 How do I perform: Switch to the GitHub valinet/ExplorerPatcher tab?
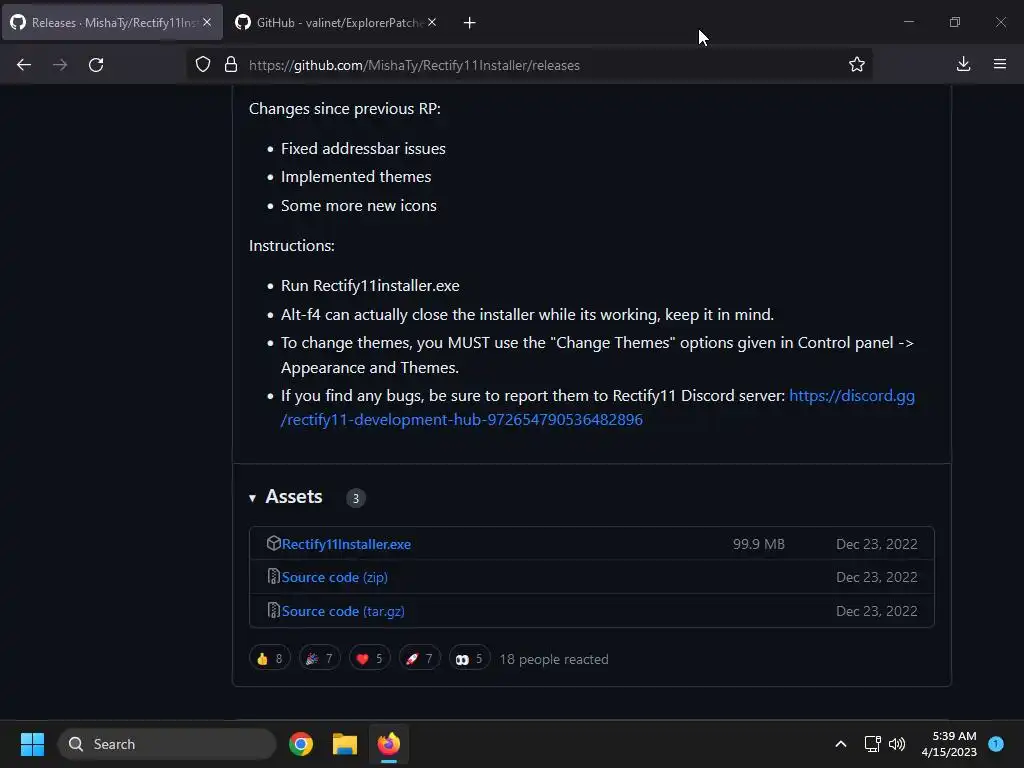336,22
